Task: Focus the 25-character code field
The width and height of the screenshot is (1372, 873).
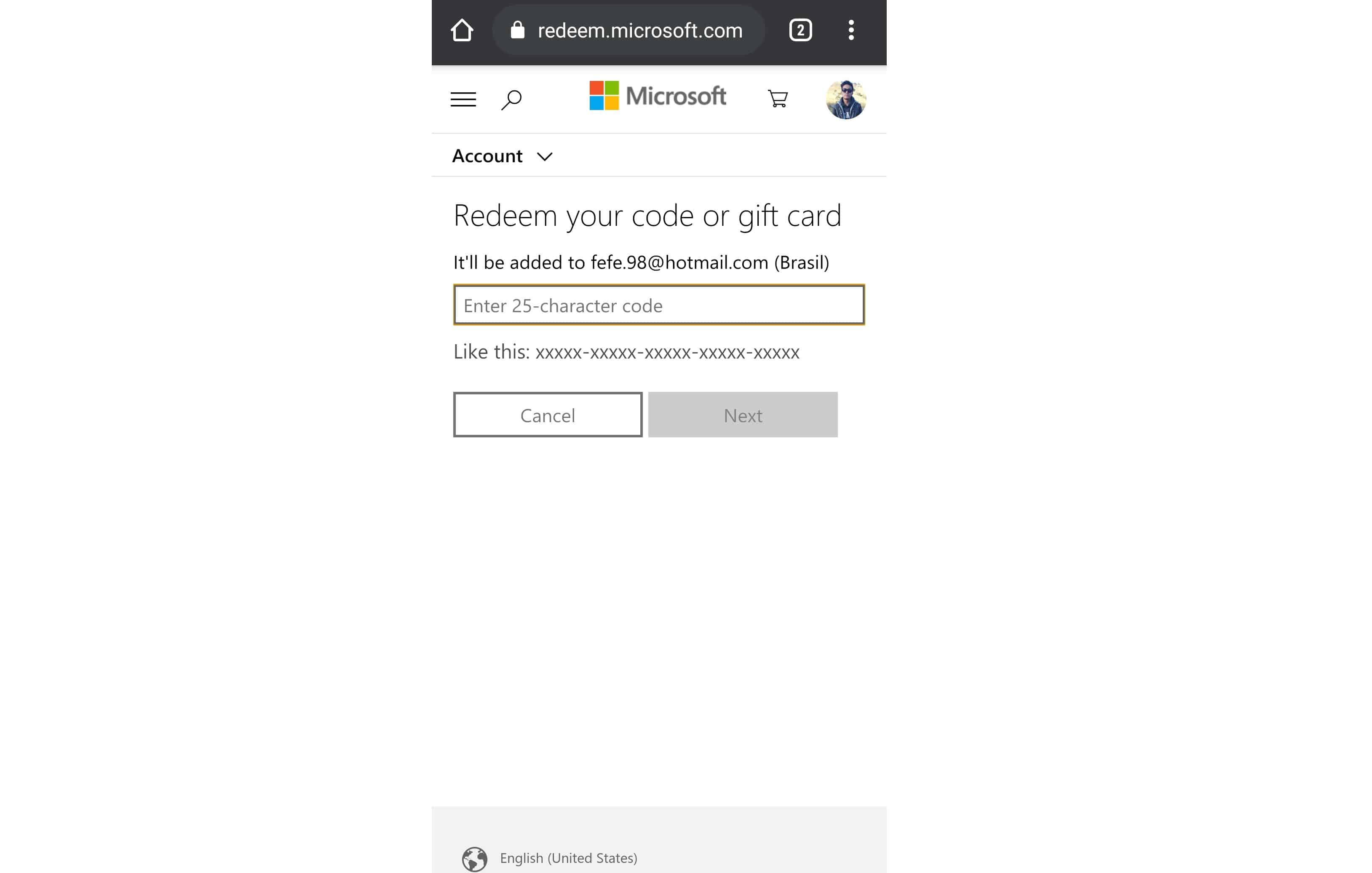Action: (x=659, y=305)
